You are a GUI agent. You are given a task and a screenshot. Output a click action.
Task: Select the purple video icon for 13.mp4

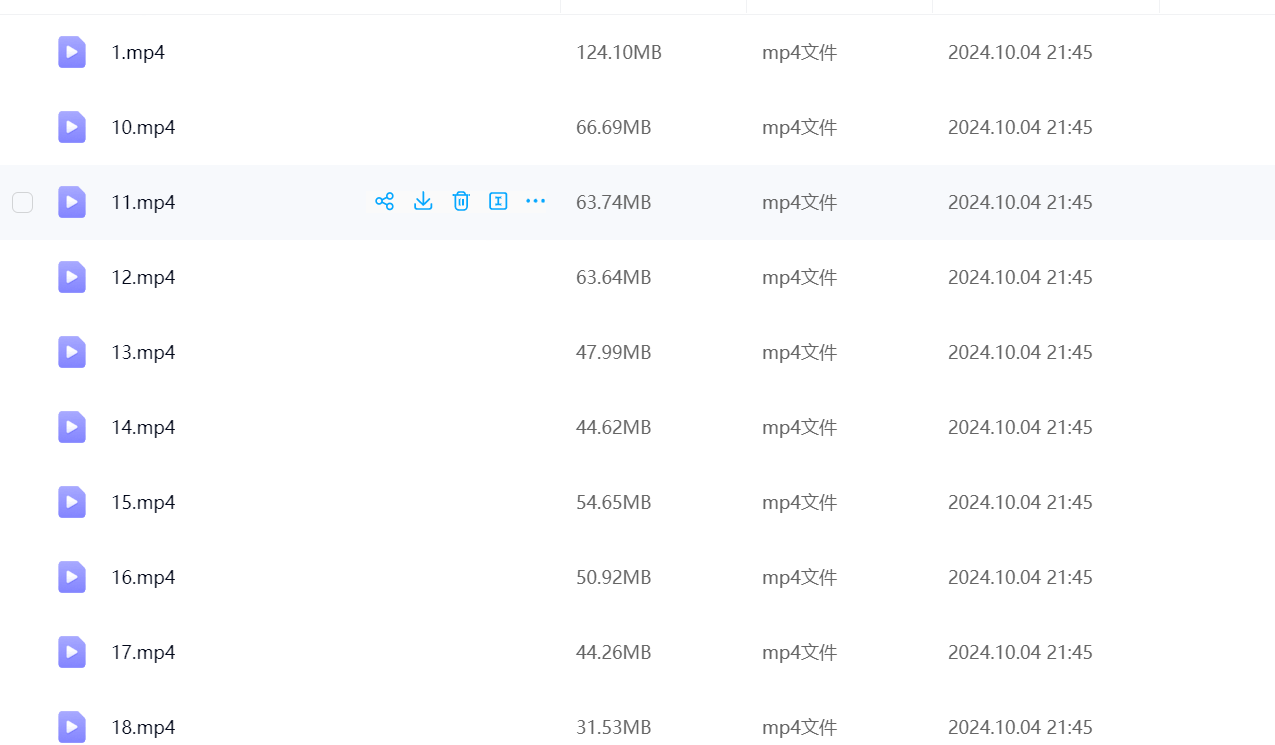coord(72,352)
